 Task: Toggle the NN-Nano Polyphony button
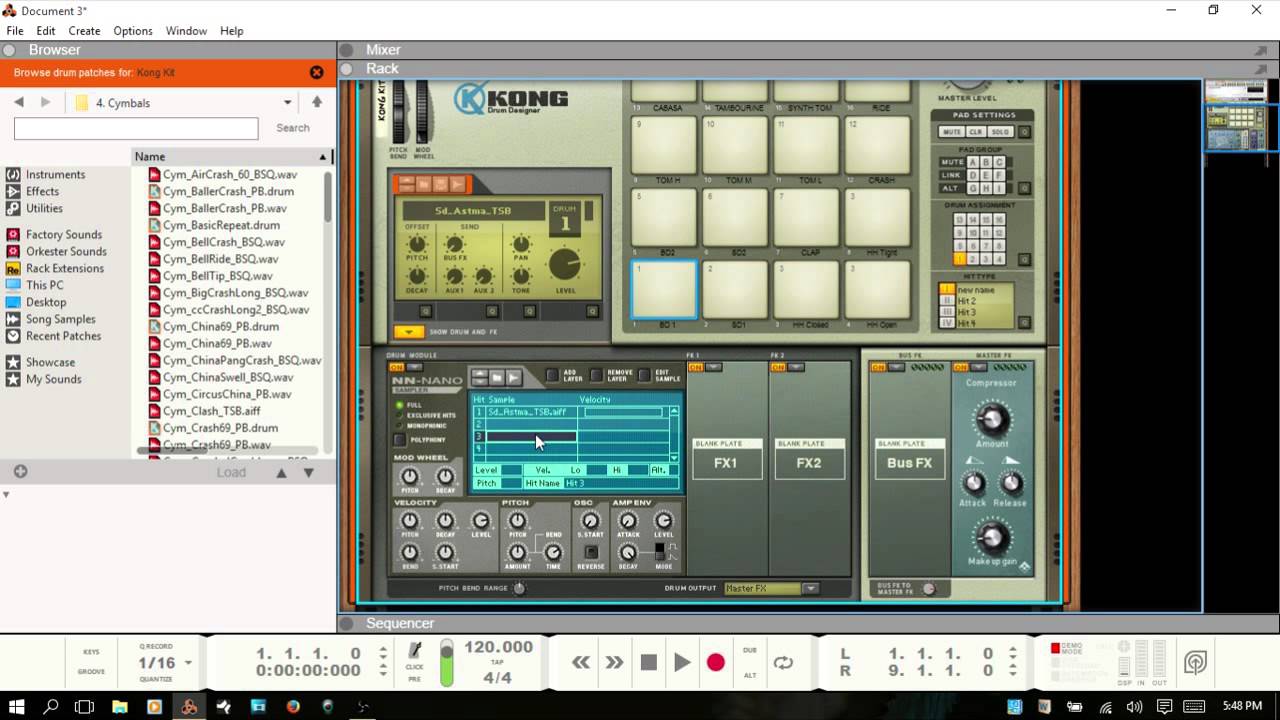(400, 439)
